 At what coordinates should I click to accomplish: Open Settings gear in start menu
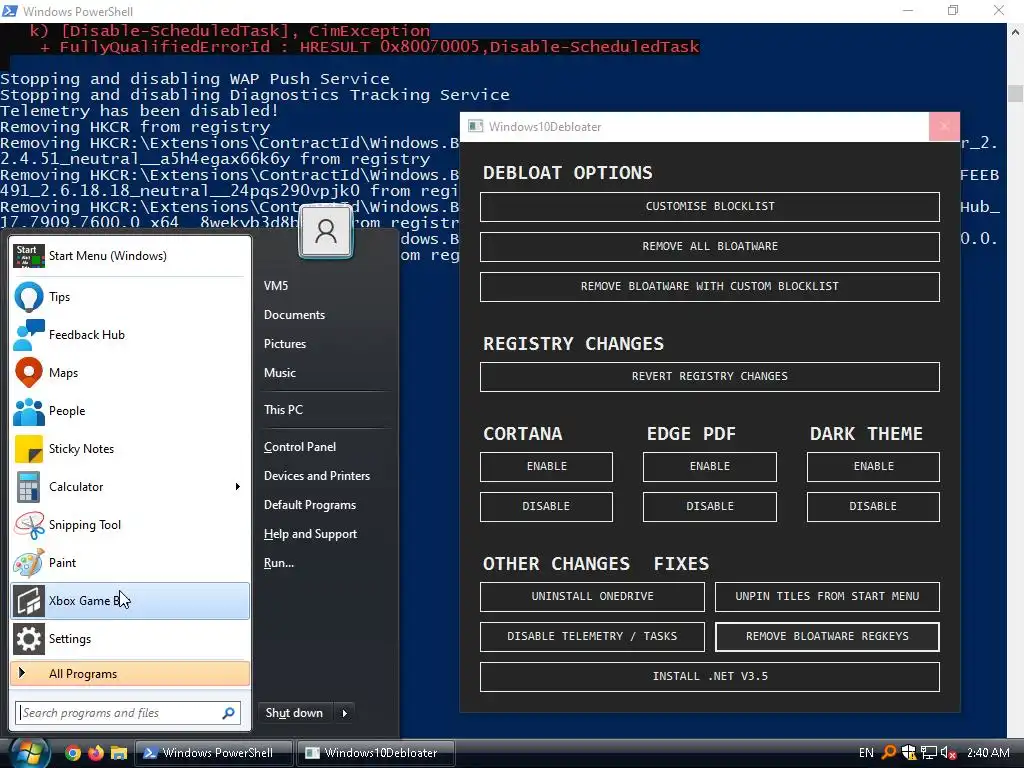29,639
